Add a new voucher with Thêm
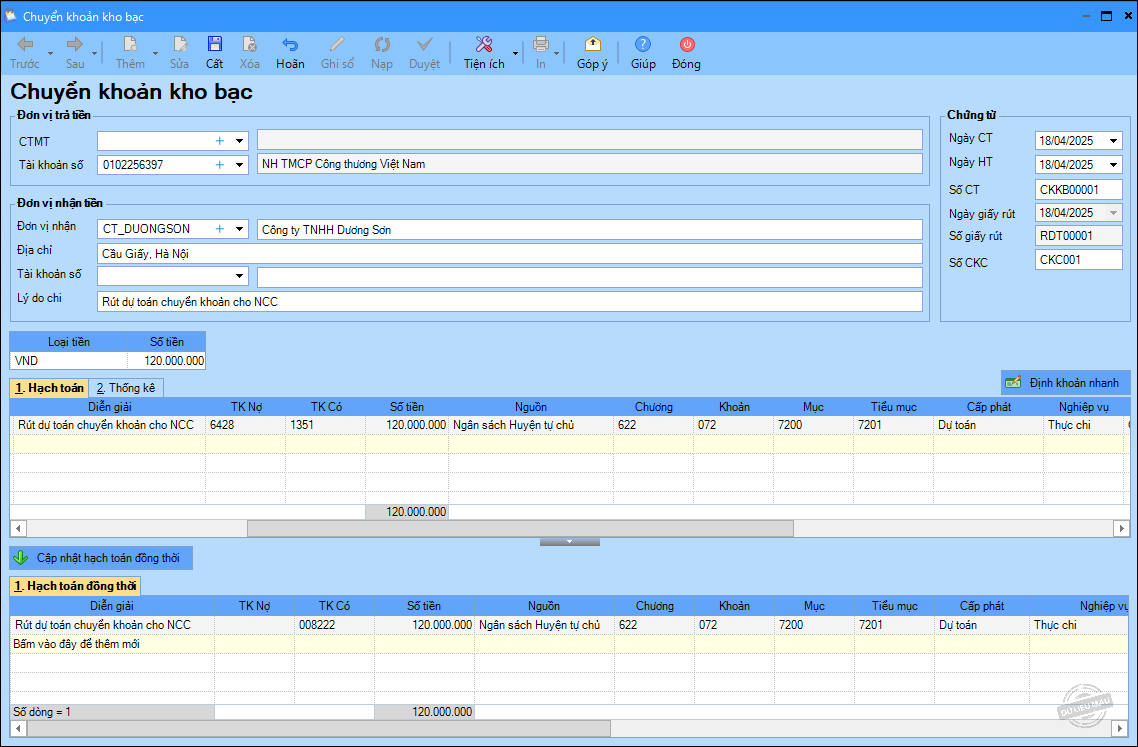This screenshot has width=1138, height=747. tap(131, 53)
